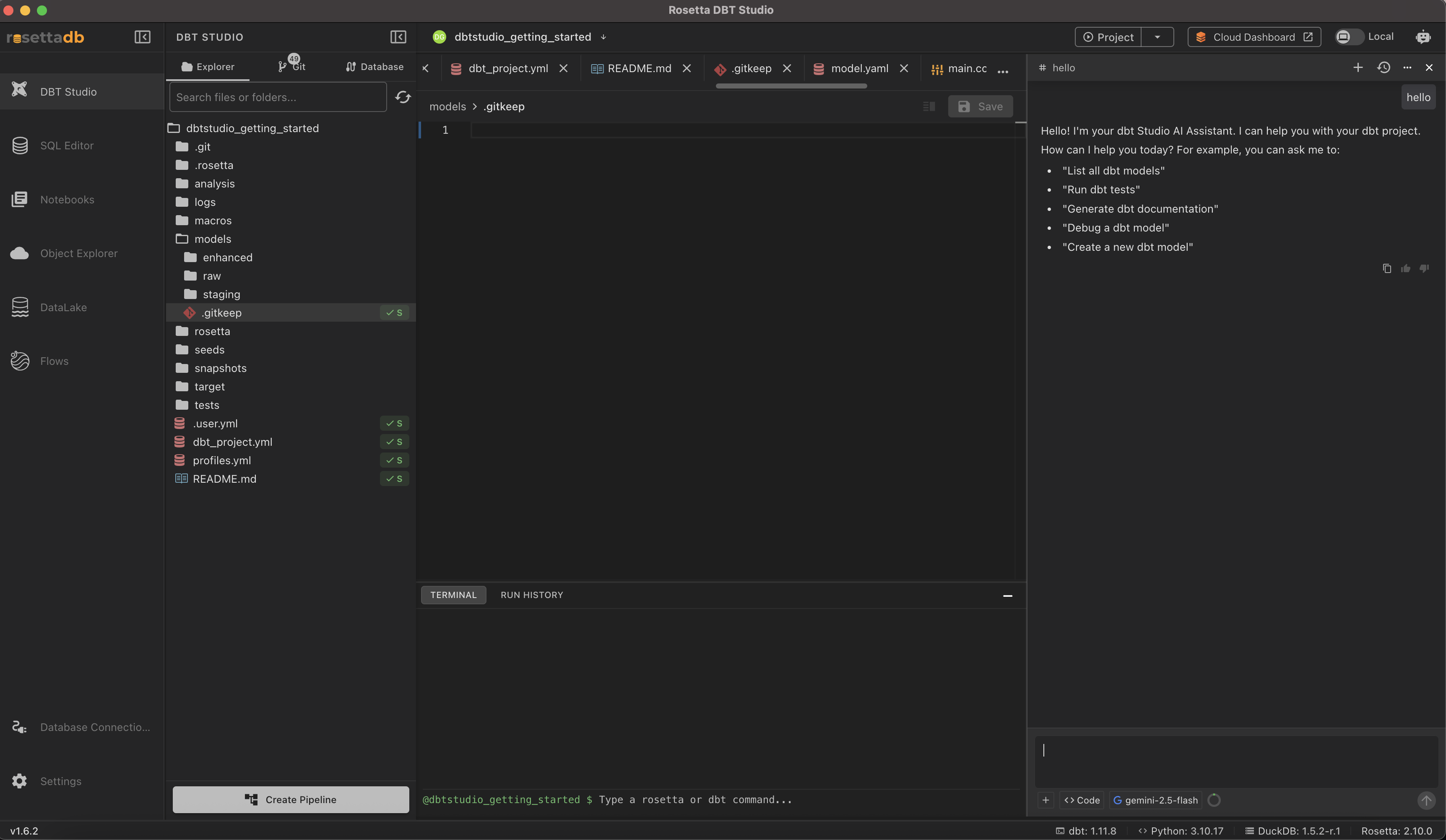Minimize the terminal panel
1446x840 pixels.
coord(1008,596)
